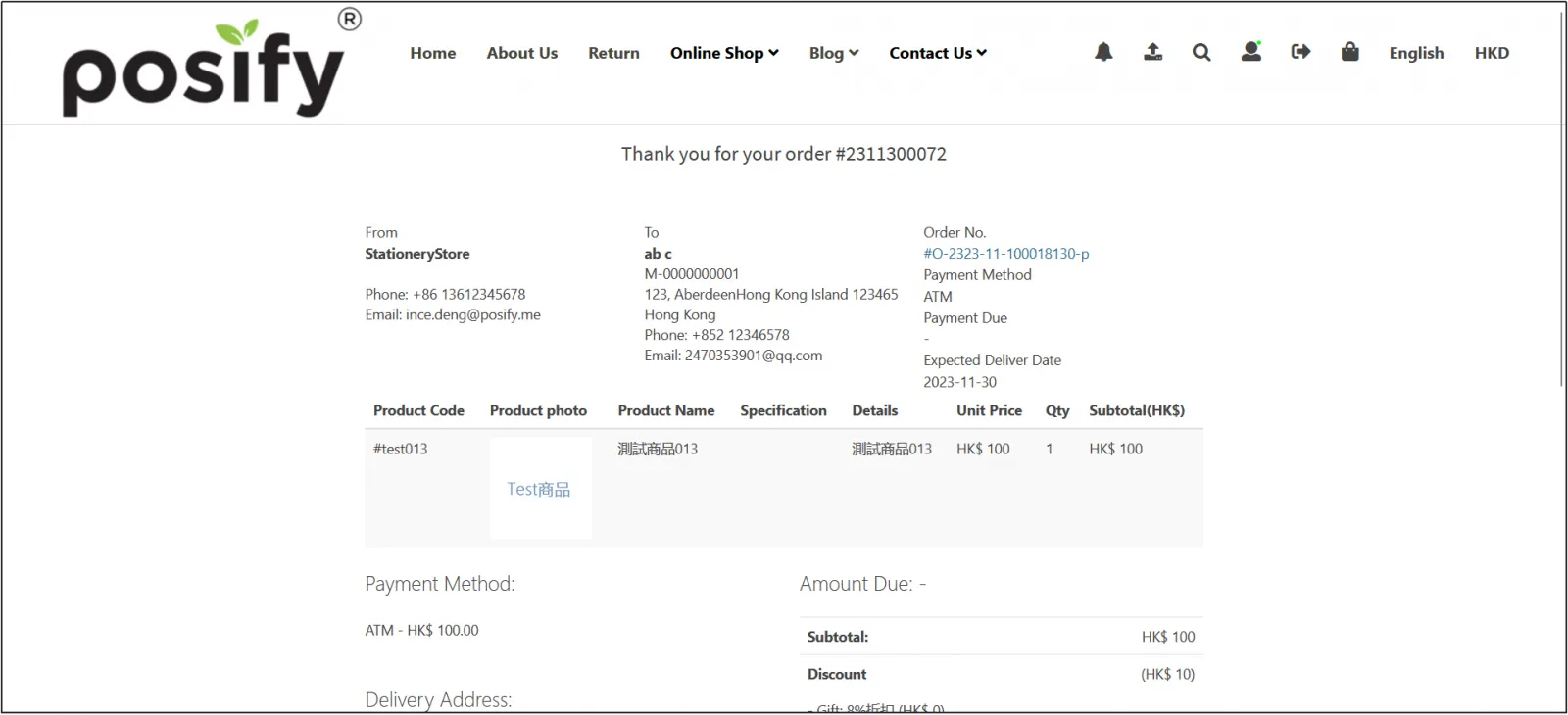Select product code #test013

click(x=400, y=449)
